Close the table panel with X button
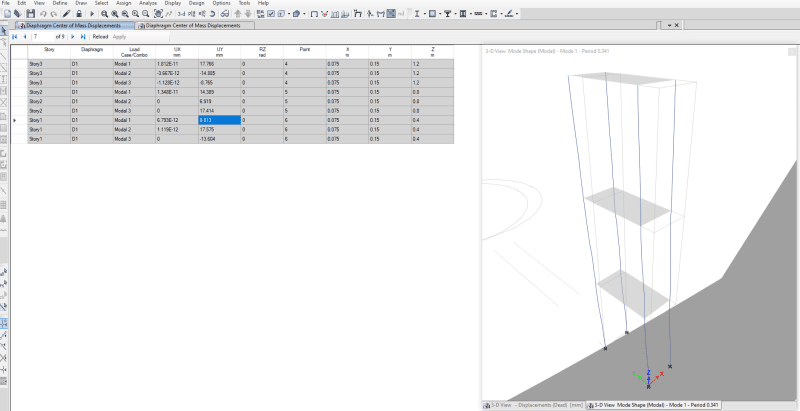 (x=677, y=25)
